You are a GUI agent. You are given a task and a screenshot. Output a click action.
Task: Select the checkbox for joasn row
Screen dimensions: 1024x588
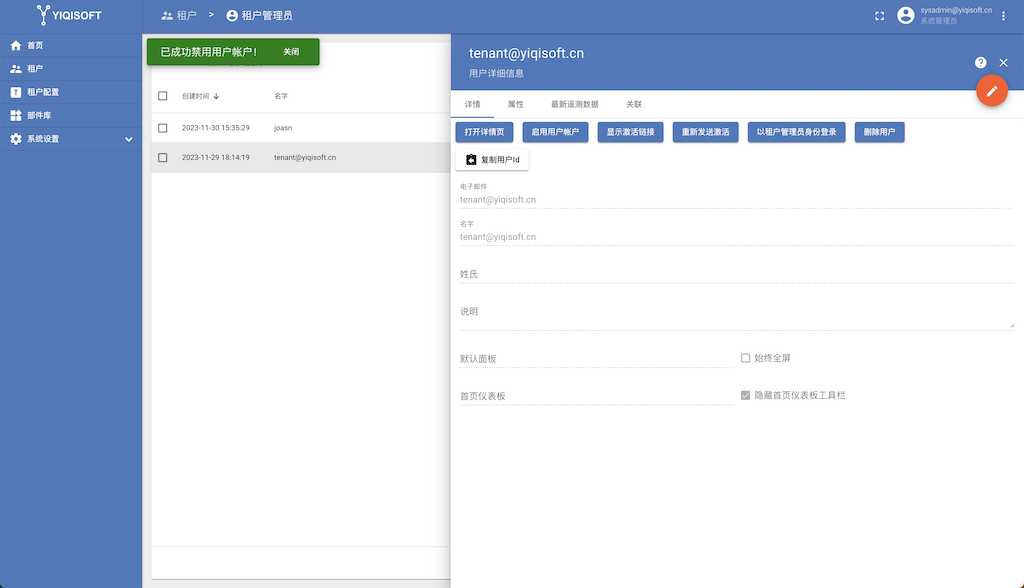pyautogui.click(x=163, y=128)
